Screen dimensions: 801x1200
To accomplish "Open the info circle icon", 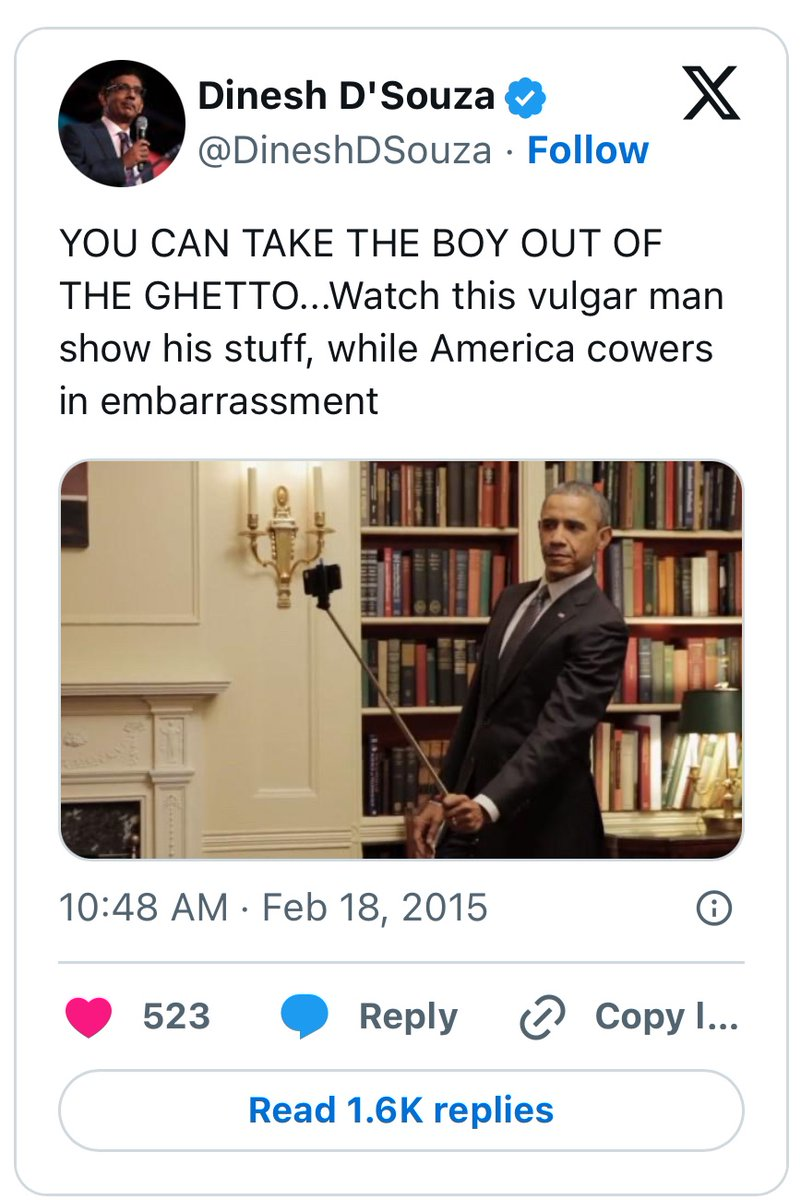I will click(x=714, y=908).
